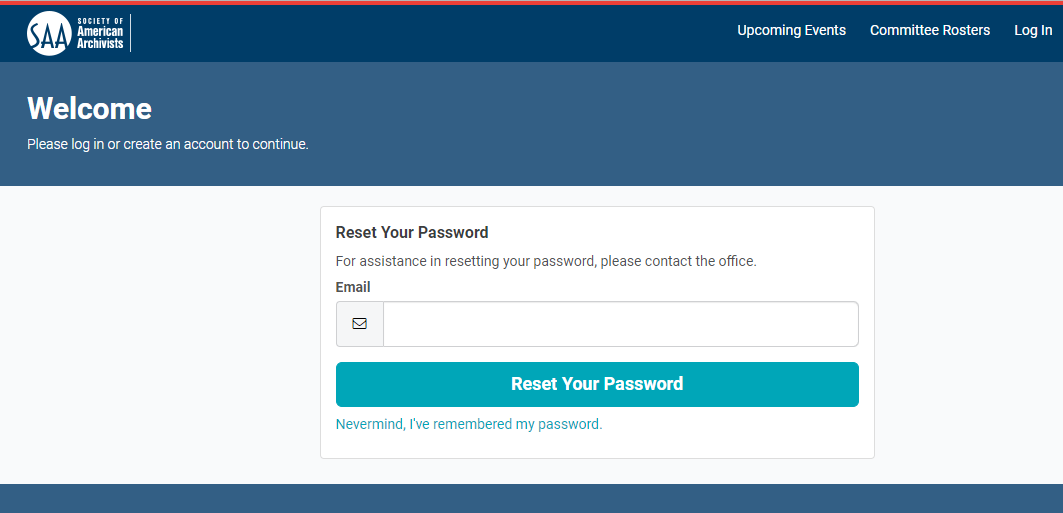Click the envelope icon beside the email field

(x=360, y=324)
